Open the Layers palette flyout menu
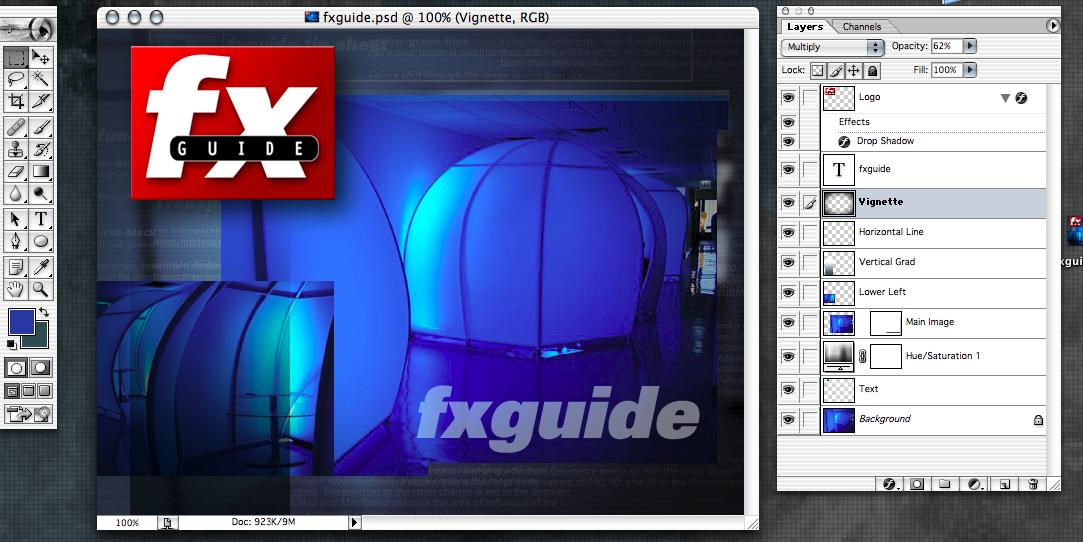Image resolution: width=1083 pixels, height=542 pixels. tap(1053, 26)
